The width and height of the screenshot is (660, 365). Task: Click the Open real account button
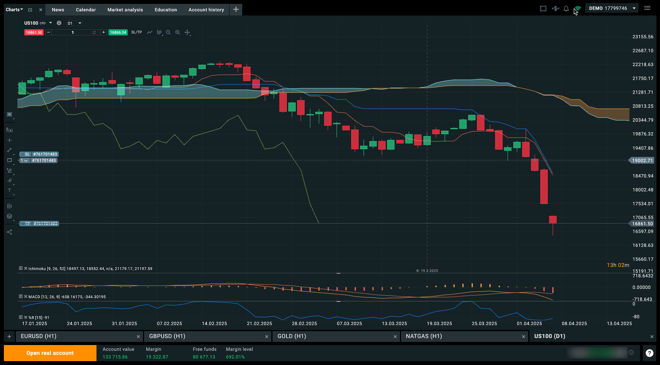[50, 353]
